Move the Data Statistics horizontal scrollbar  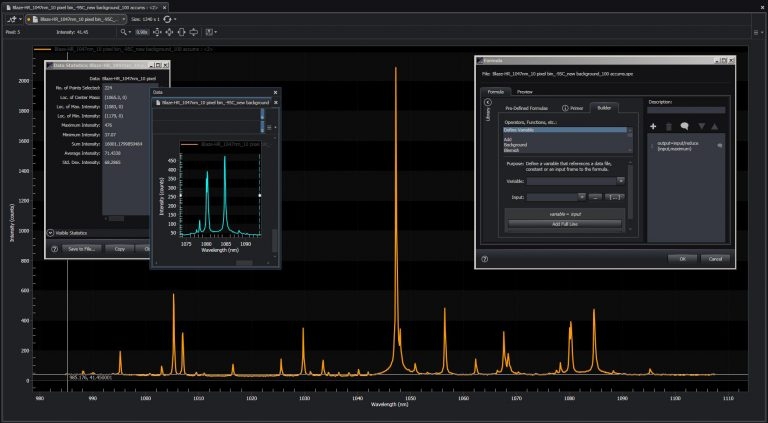click(x=116, y=218)
